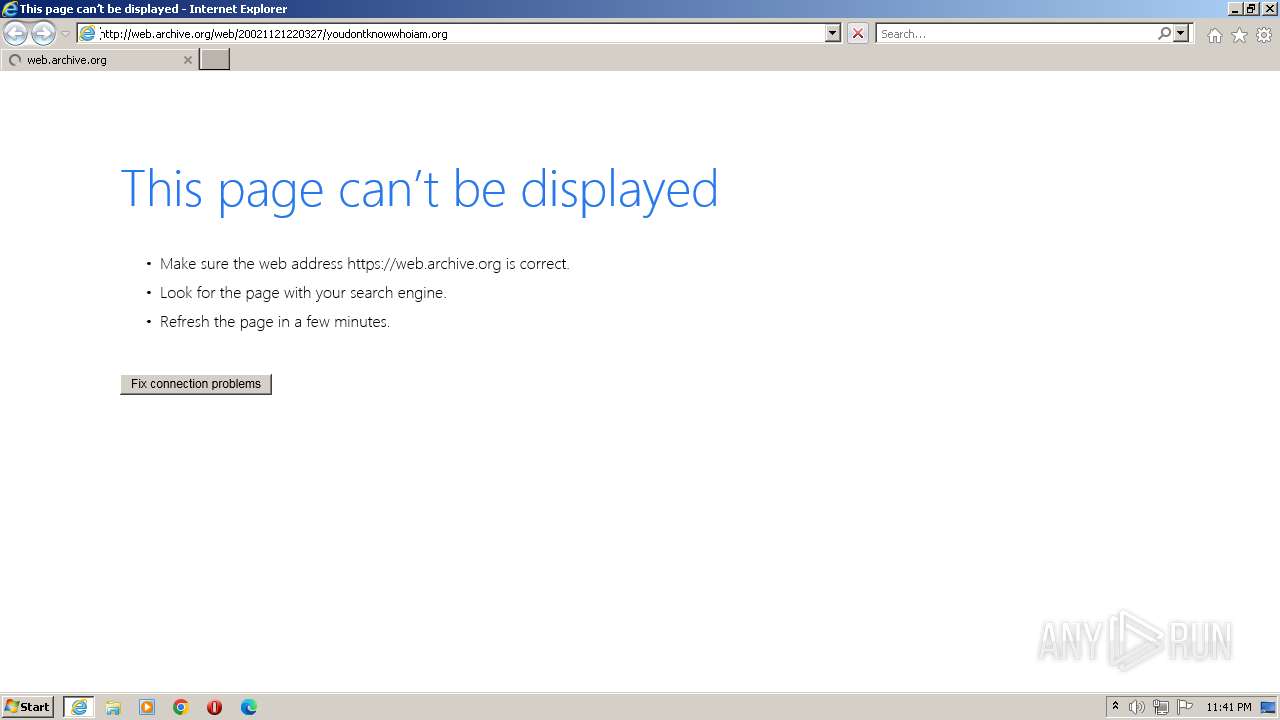1280x720 pixels.
Task: Open the Windows Start menu
Action: tap(28, 707)
